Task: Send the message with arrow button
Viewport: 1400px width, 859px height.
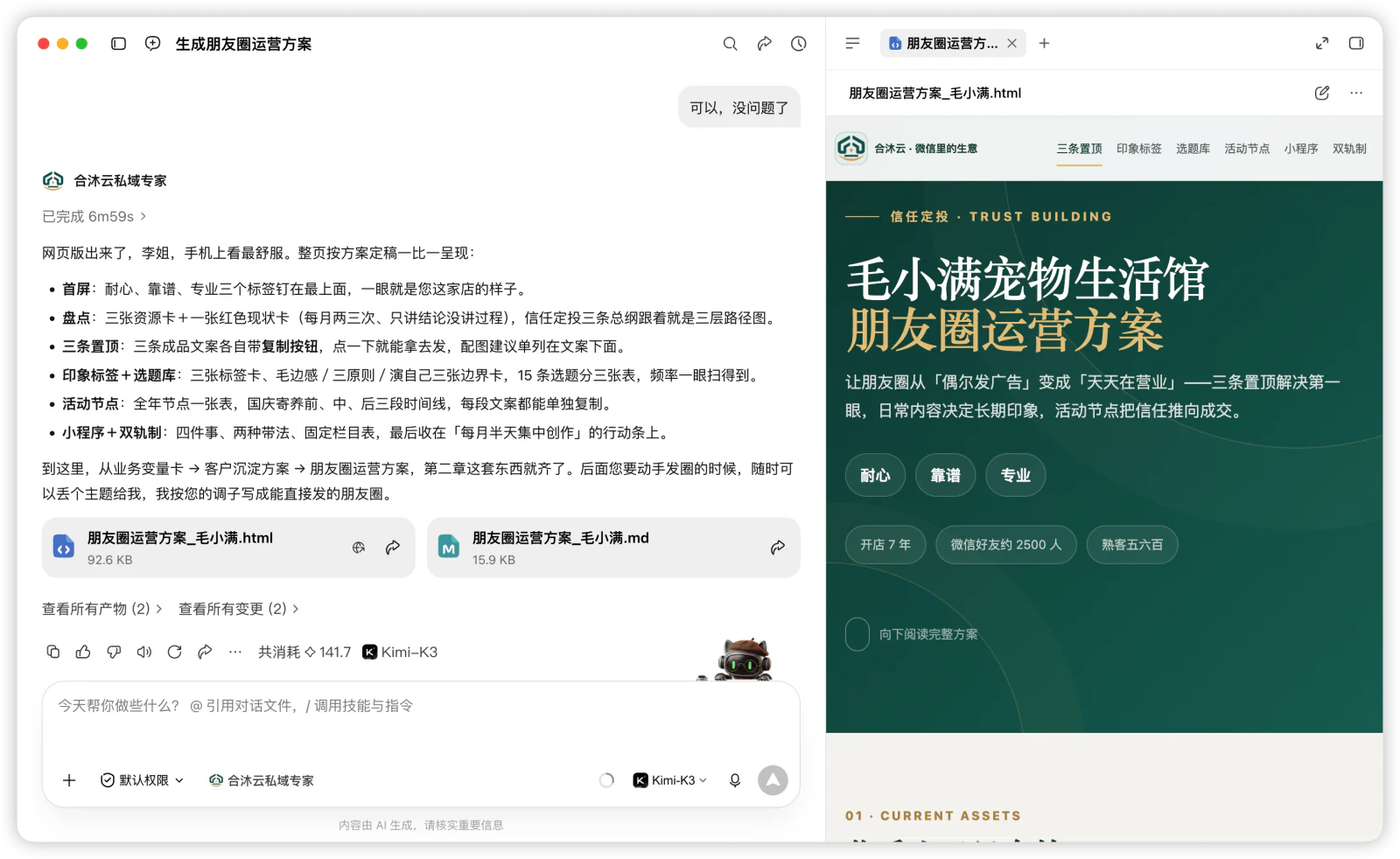Action: tap(773, 780)
